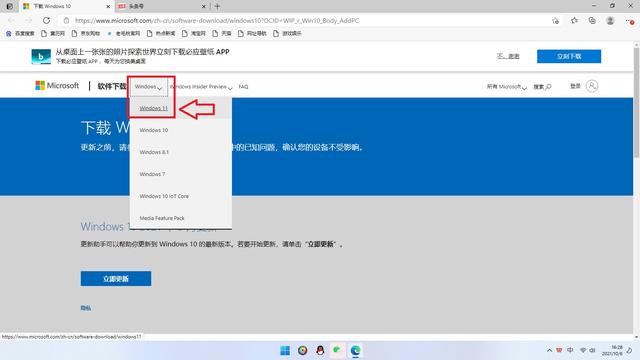This screenshot has height=360, width=640.
Task: Open site search with magnifier icon
Action: tap(542, 87)
